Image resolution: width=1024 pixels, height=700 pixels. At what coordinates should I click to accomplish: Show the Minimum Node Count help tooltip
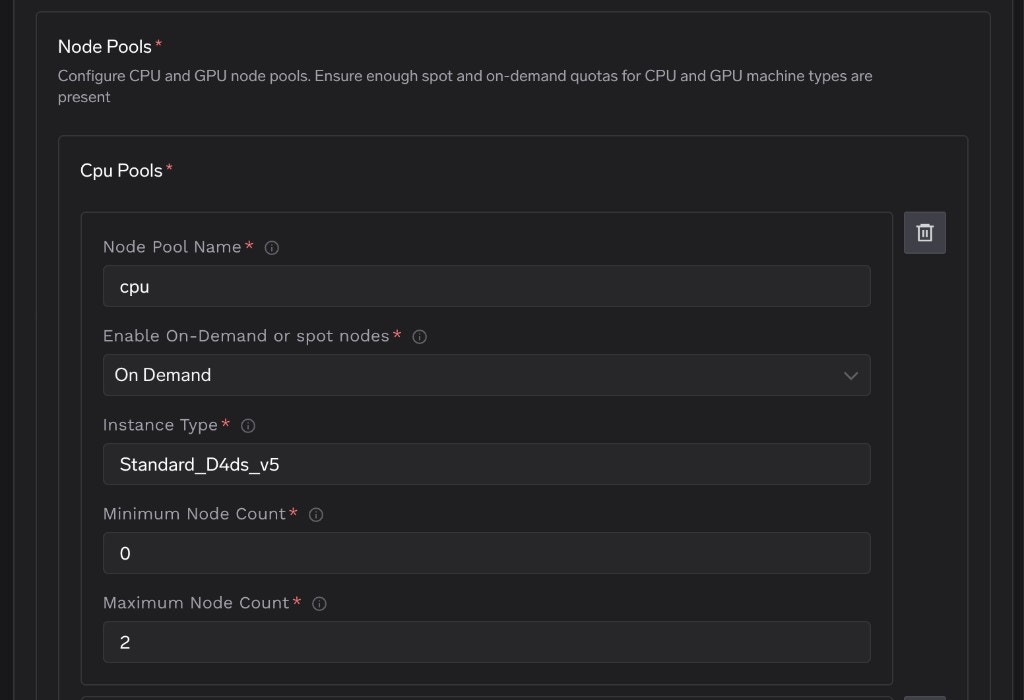pos(315,514)
